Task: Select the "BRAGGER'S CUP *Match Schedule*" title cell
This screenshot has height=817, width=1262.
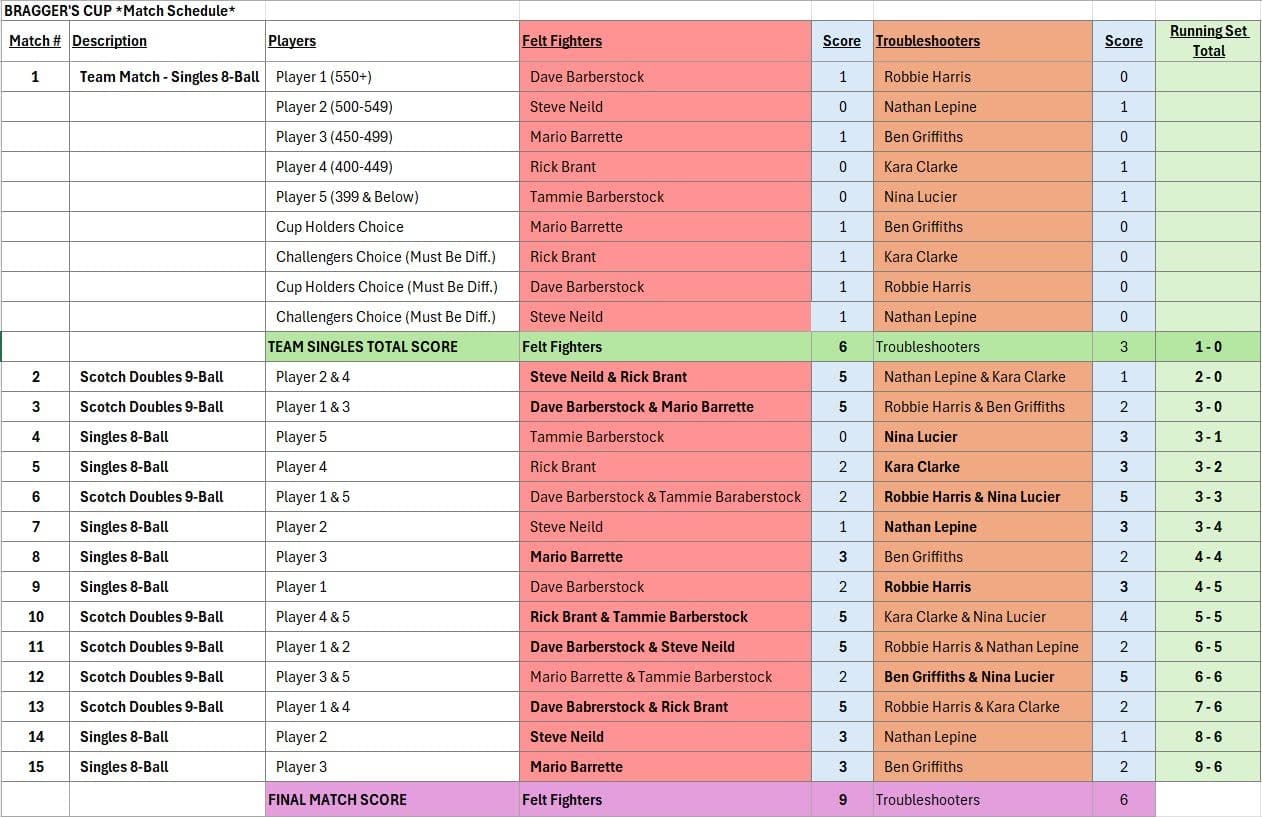Action: click(134, 10)
